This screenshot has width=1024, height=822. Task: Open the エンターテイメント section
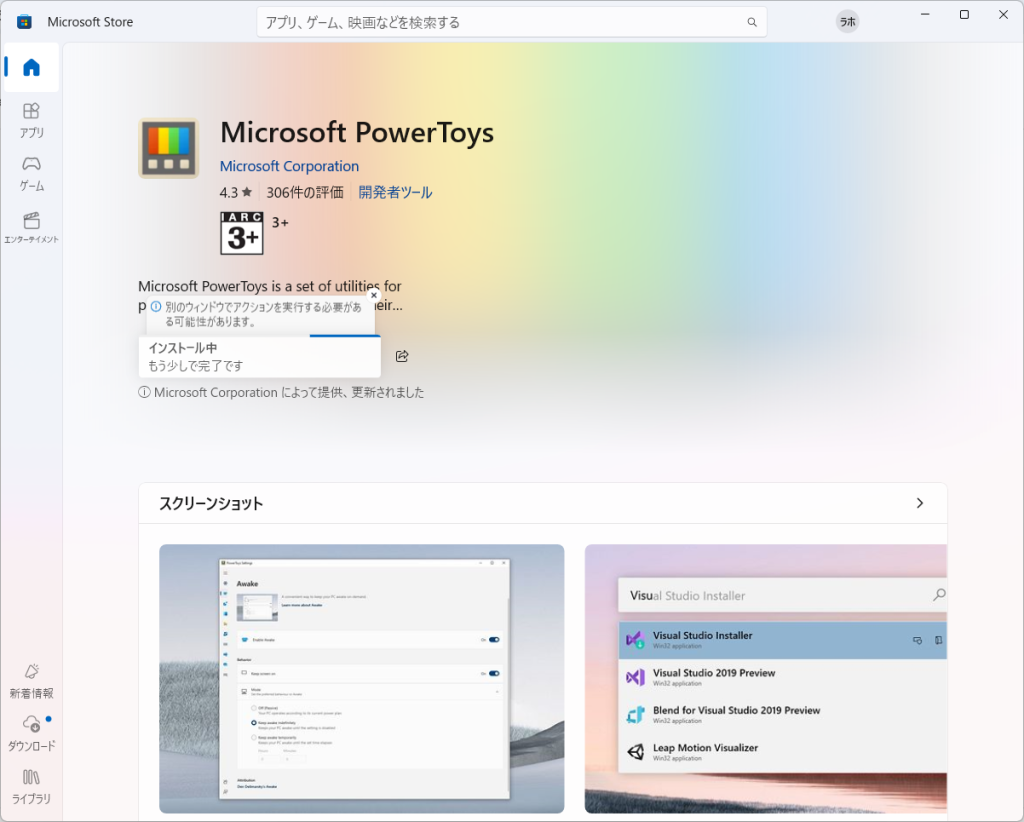(x=31, y=226)
